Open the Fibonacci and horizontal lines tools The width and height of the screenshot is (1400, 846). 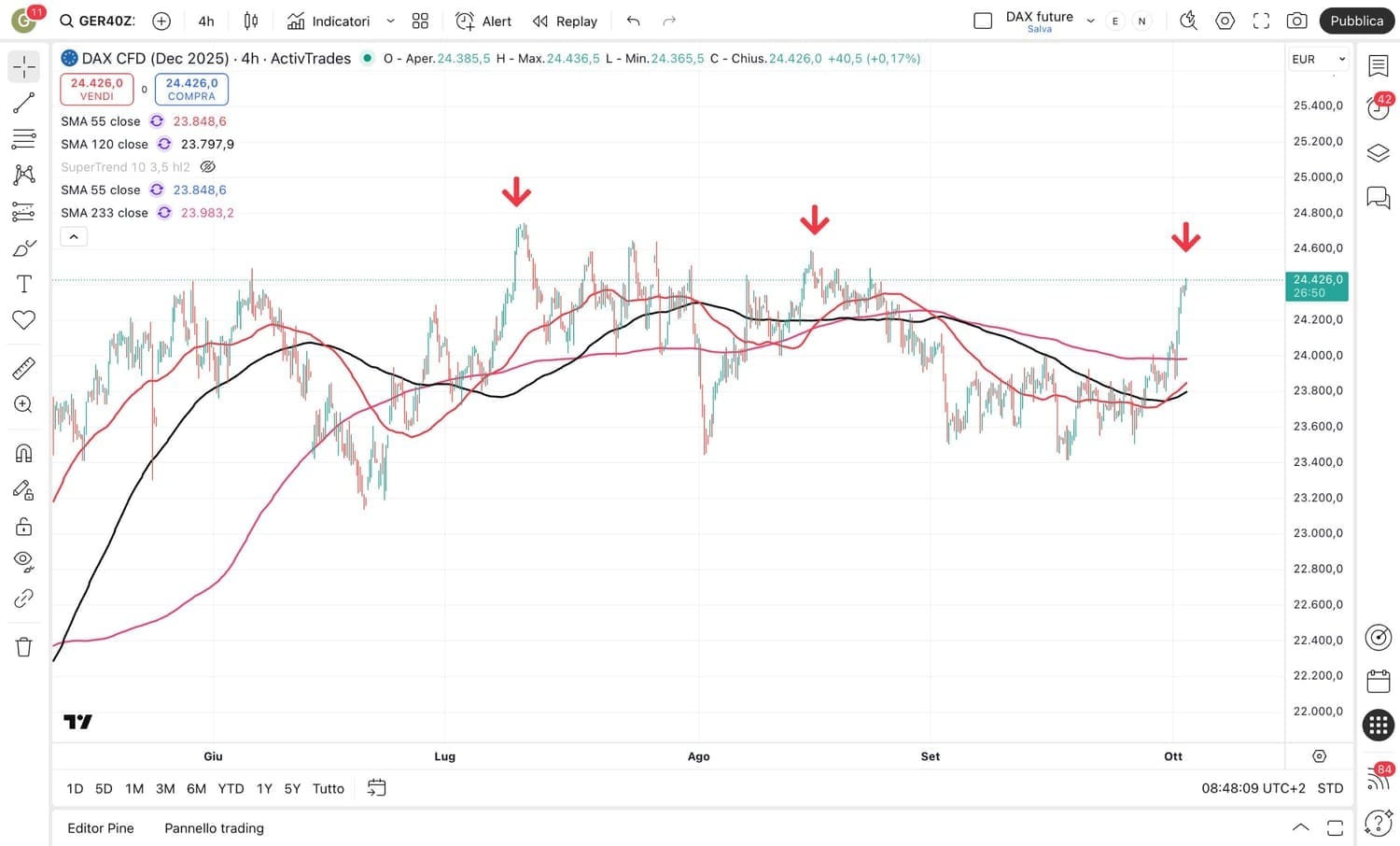tap(24, 139)
